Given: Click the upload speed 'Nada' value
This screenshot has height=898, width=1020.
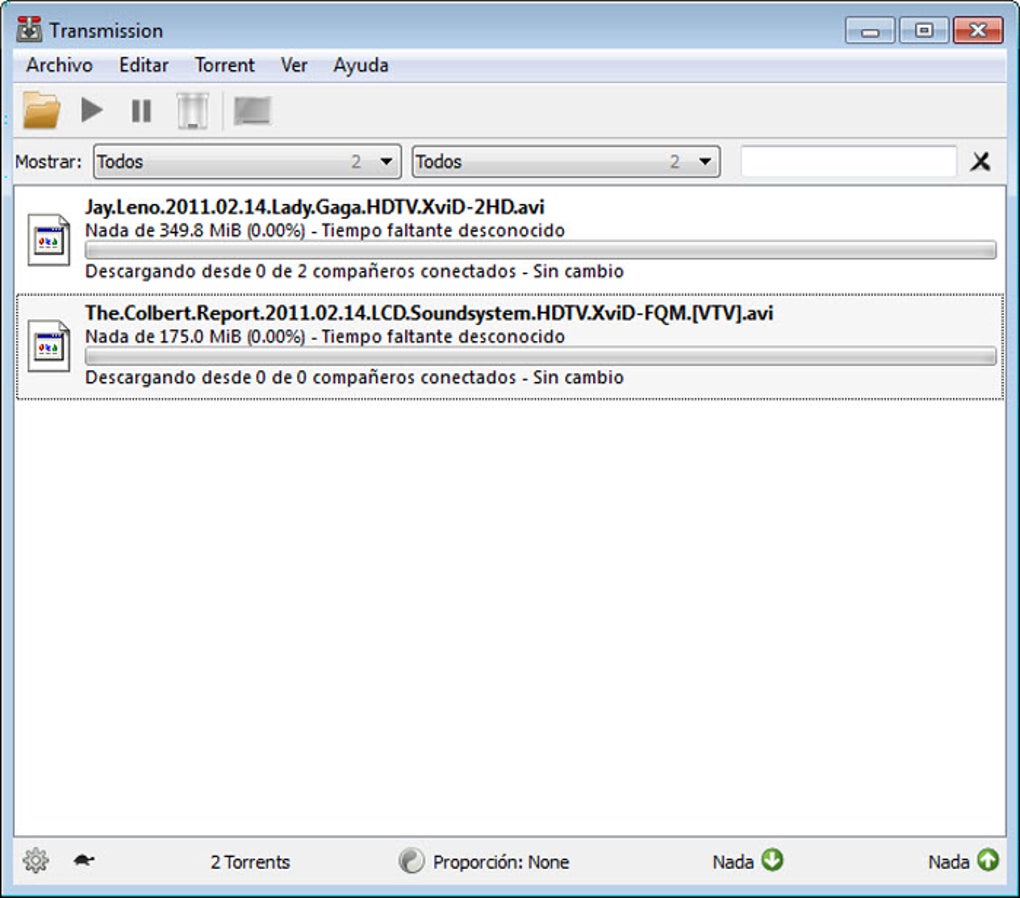Looking at the screenshot, I should [x=948, y=862].
